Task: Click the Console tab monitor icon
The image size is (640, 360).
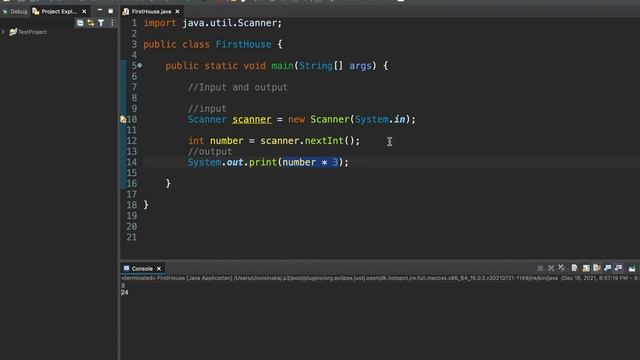Action: [x=126, y=268]
